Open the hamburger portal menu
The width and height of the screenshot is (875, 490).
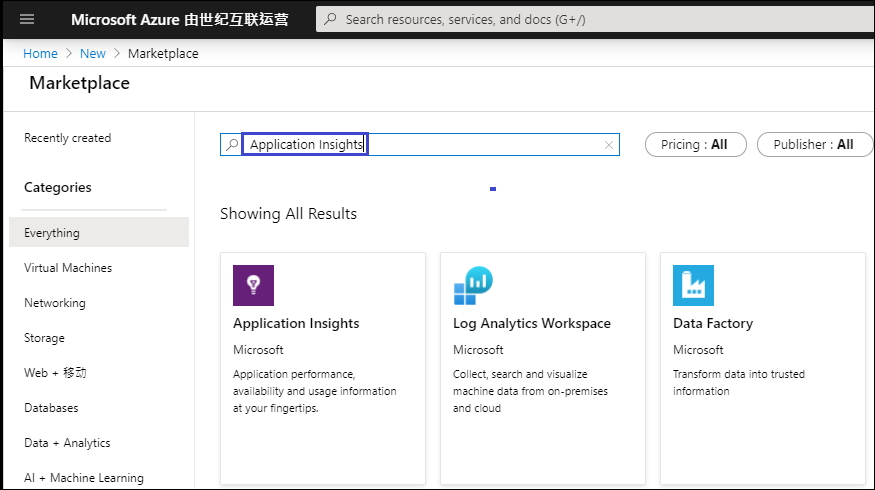[27, 19]
